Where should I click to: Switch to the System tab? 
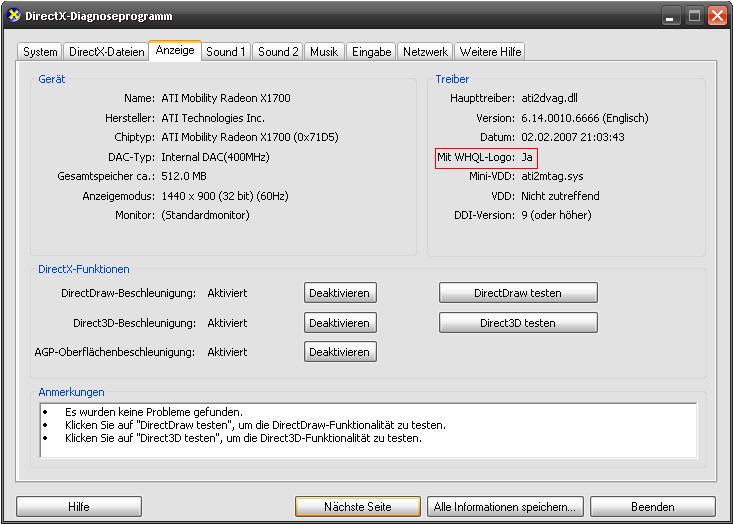tap(40, 52)
